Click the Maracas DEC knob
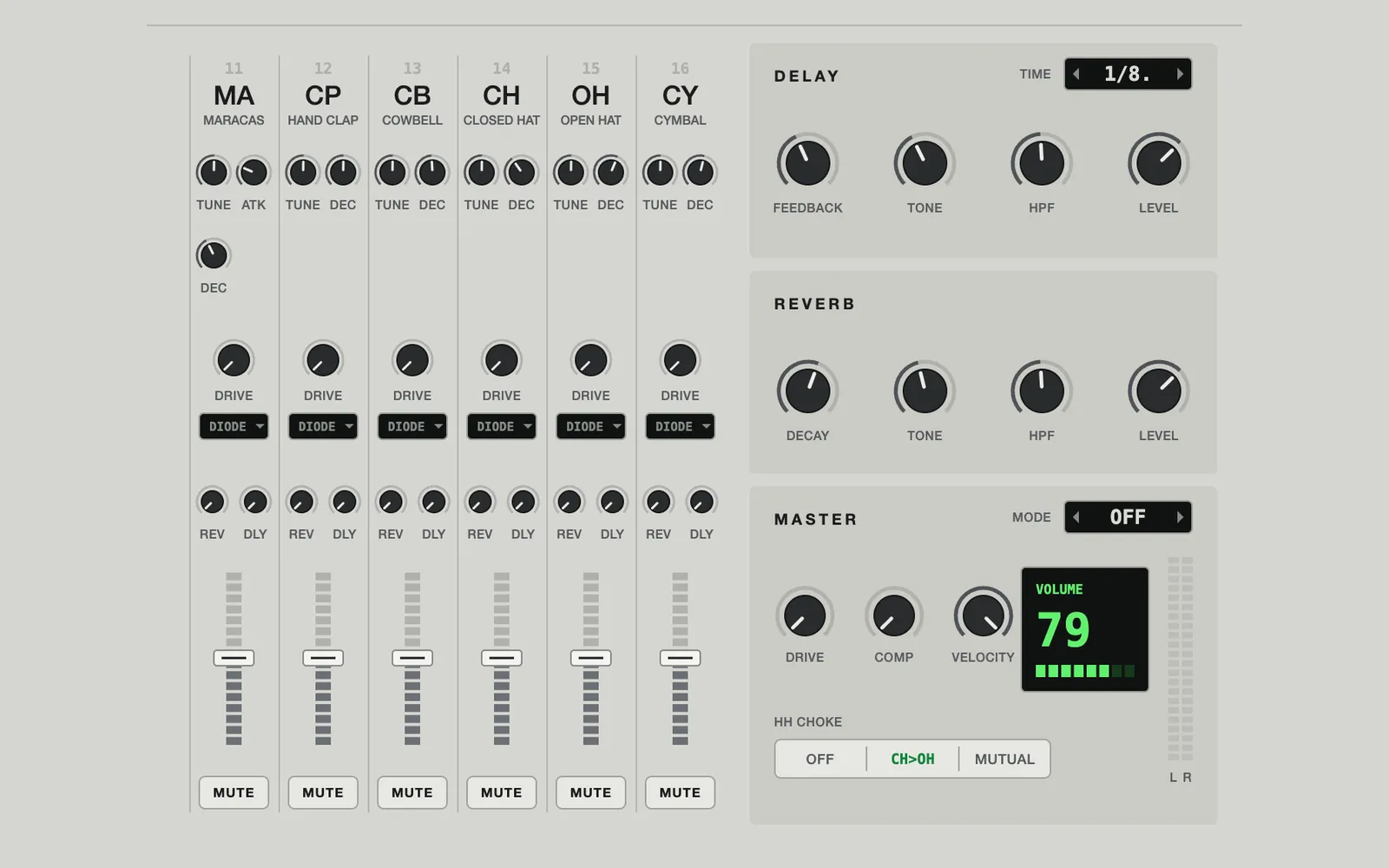Screen dimensions: 1389x868 [x=214, y=255]
